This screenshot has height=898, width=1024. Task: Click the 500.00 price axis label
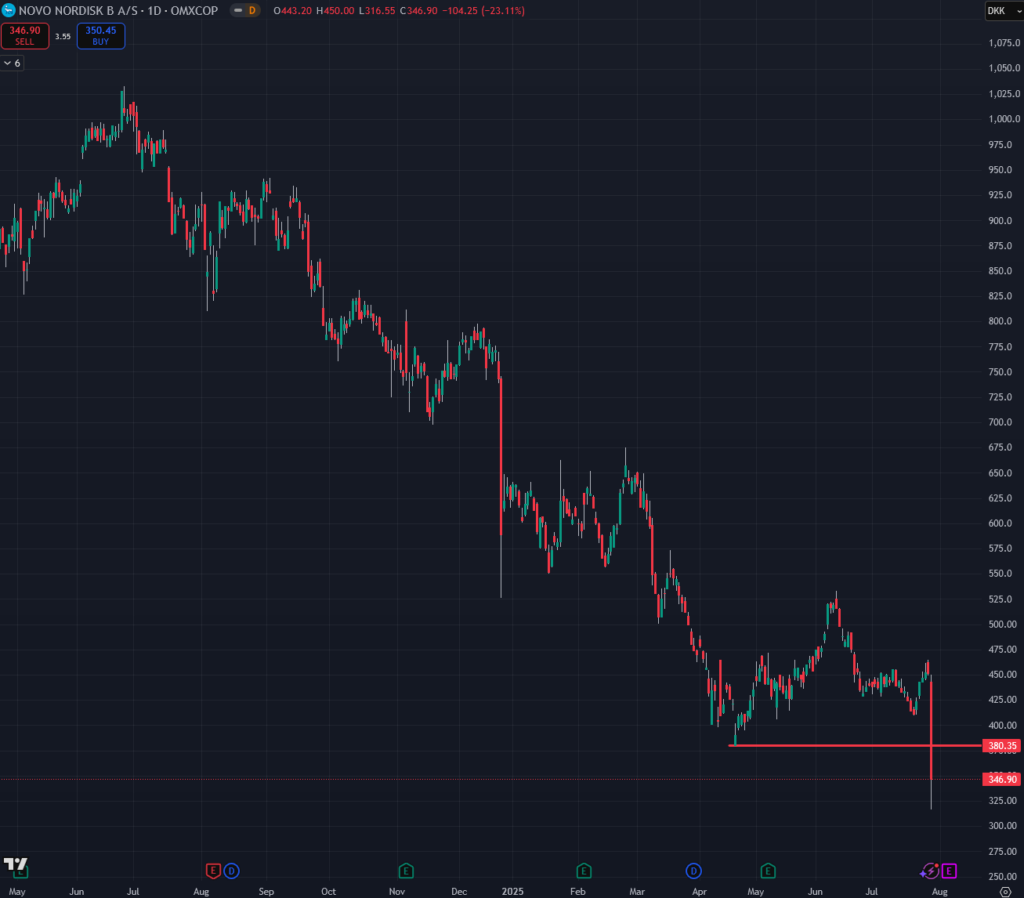(1003, 624)
